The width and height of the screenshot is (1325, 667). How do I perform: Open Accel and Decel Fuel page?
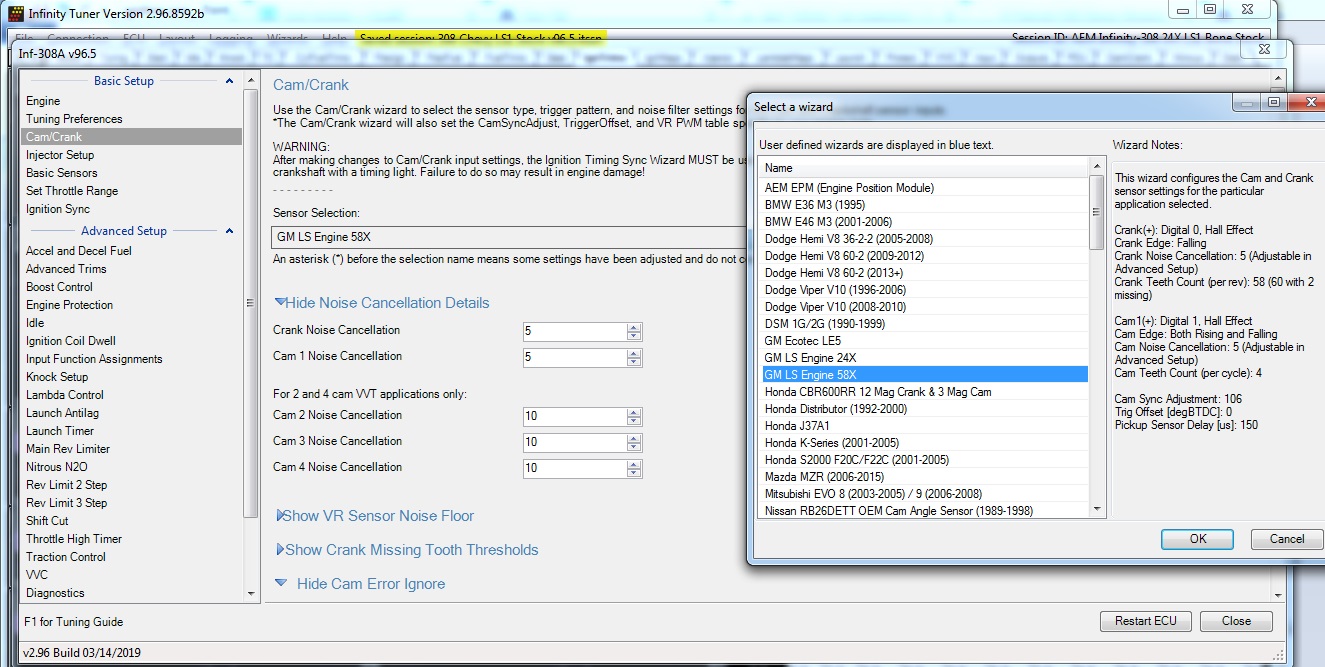tap(79, 251)
